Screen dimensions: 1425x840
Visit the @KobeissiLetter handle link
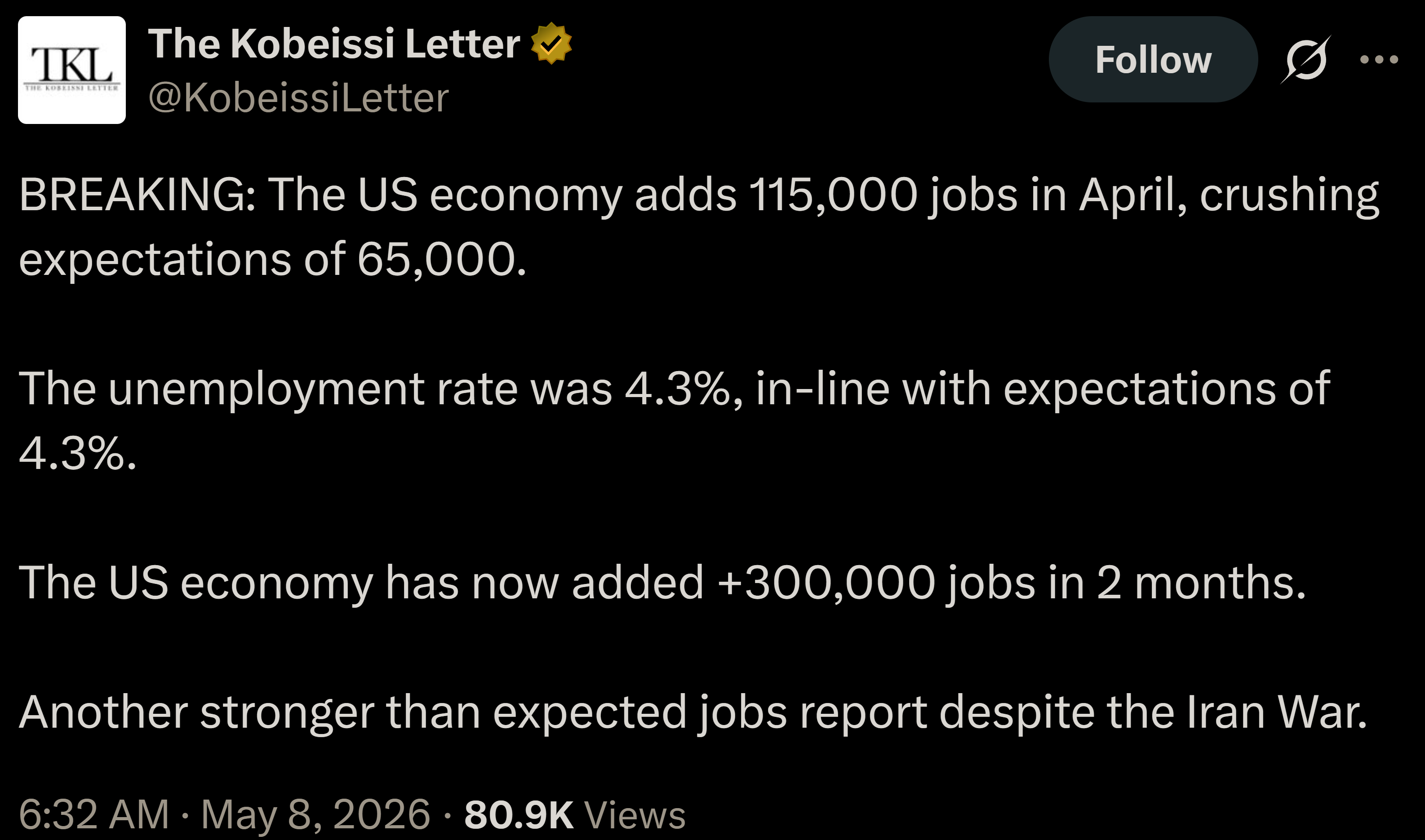pos(298,97)
